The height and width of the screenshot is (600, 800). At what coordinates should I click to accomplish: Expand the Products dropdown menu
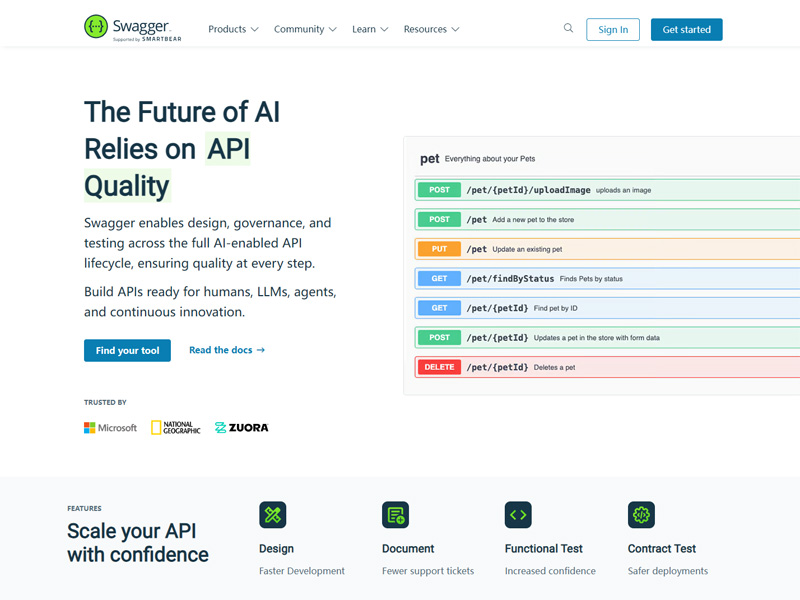233,29
